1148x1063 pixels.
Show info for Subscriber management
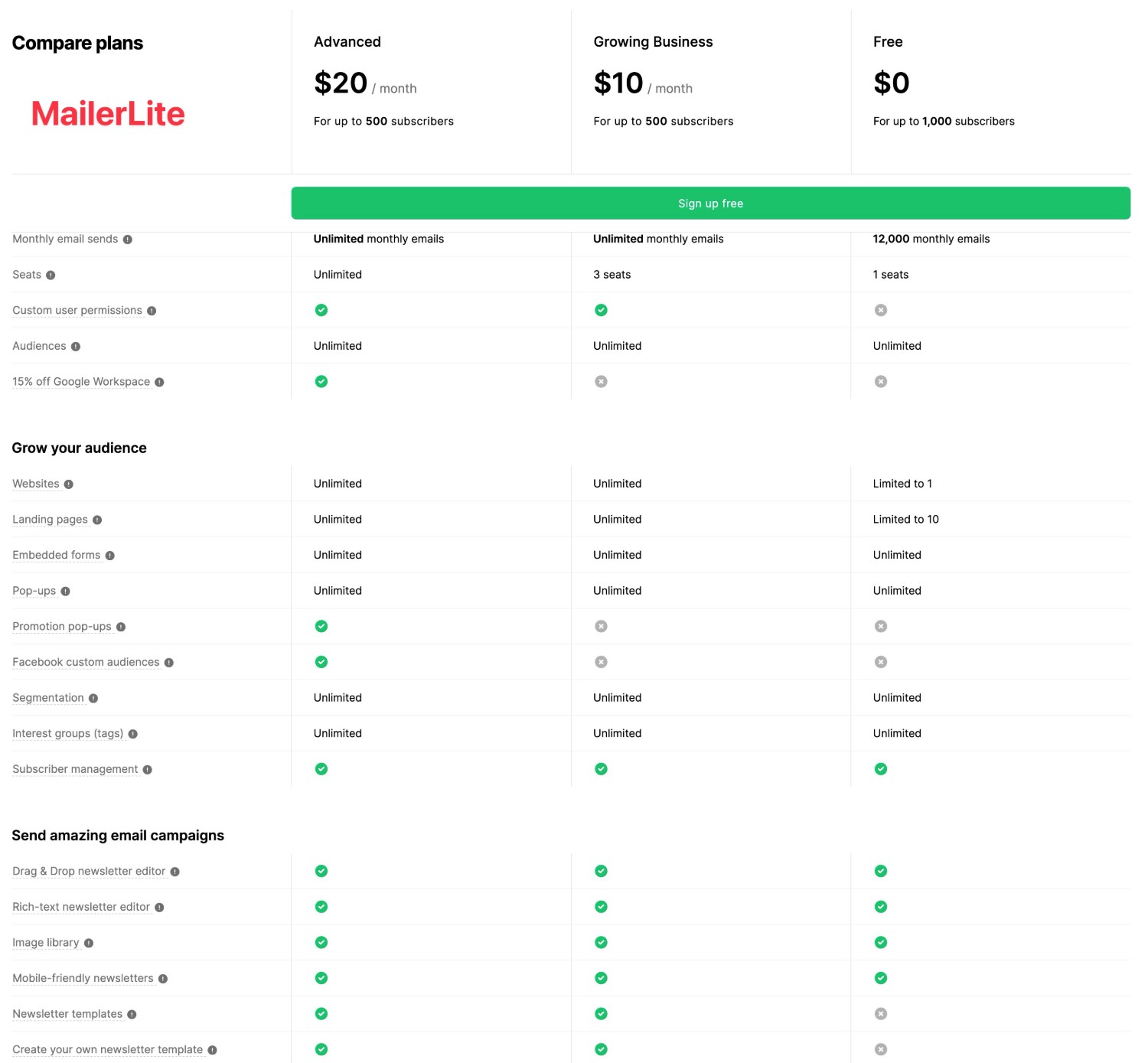point(148,770)
